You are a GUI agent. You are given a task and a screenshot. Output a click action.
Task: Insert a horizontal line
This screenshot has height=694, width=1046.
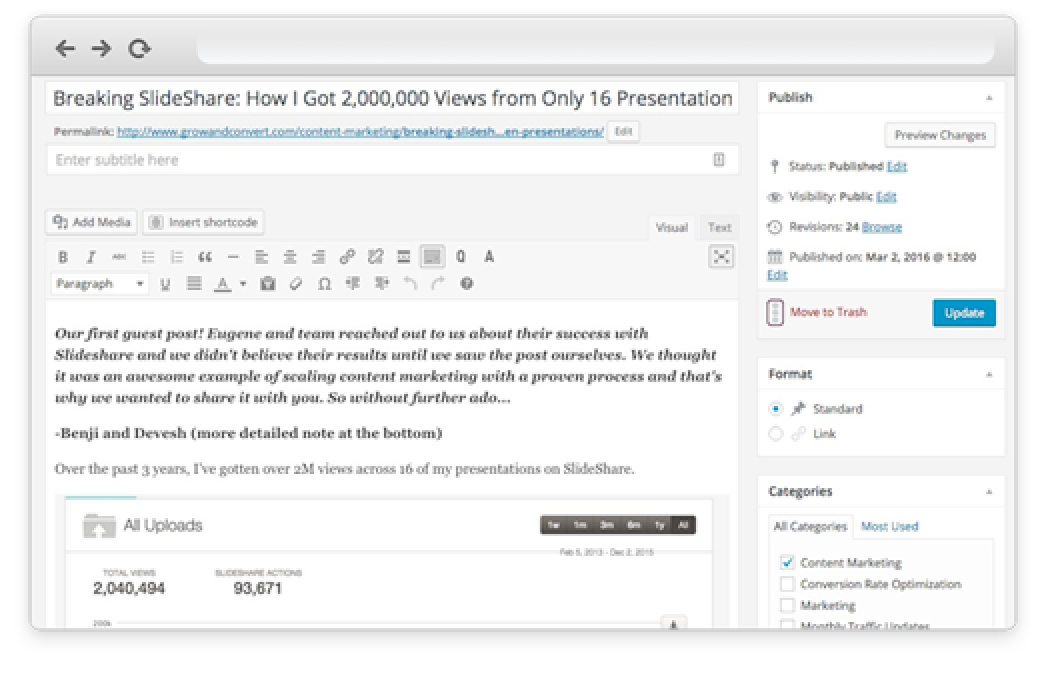coord(233,257)
